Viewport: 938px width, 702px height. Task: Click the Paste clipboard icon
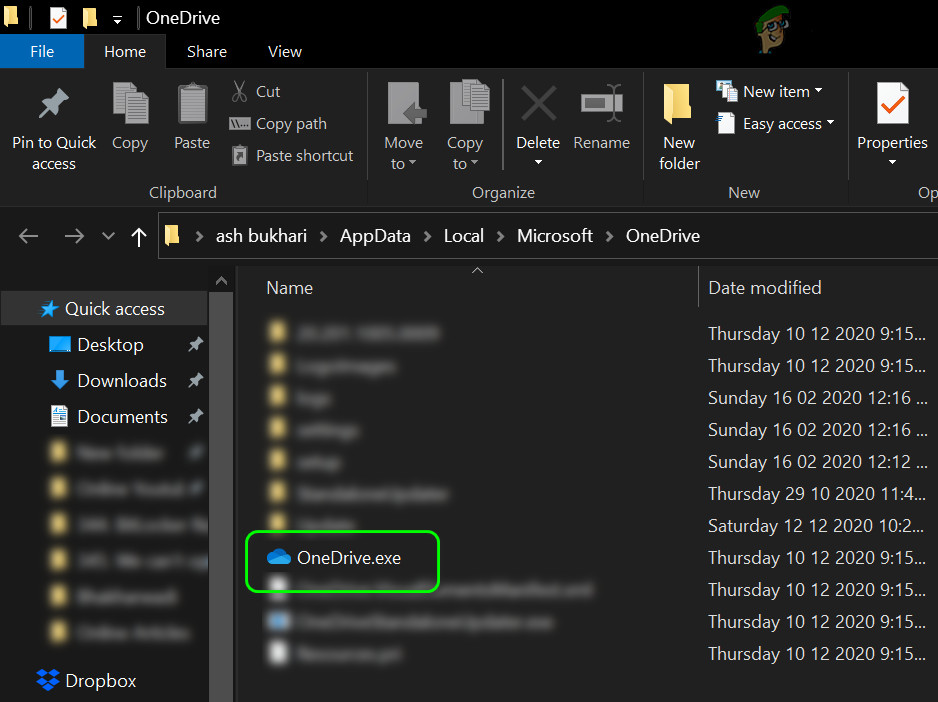pyautogui.click(x=192, y=103)
